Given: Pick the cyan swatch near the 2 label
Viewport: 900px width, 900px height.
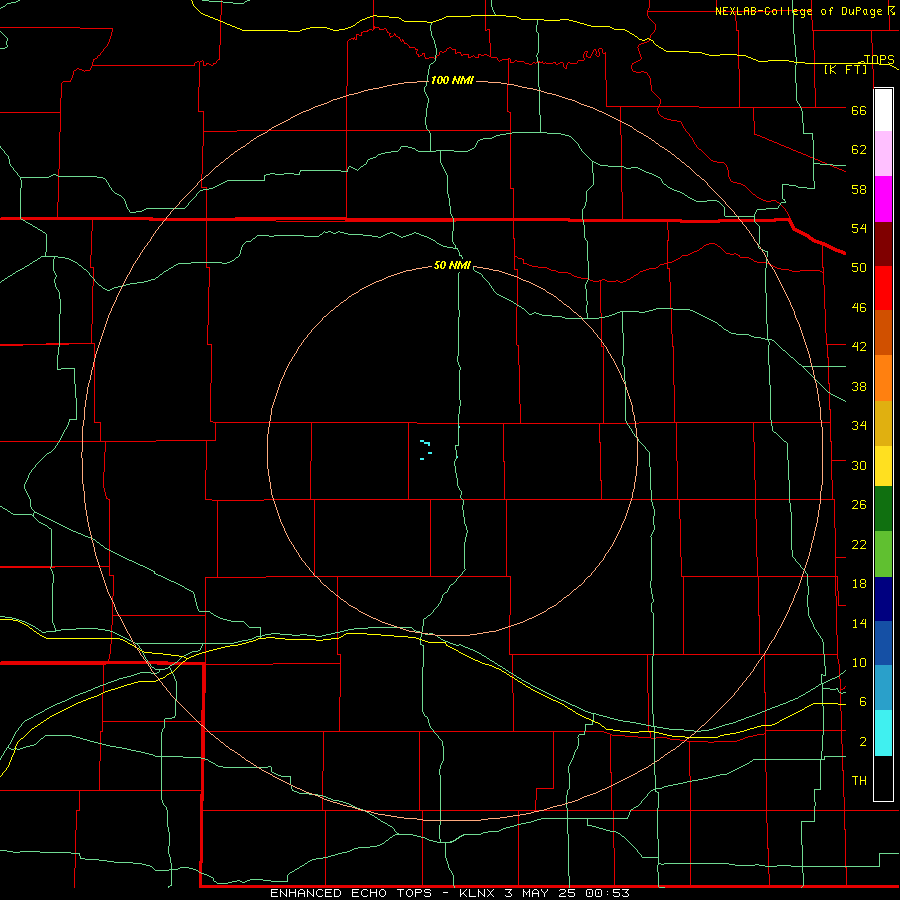Looking at the screenshot, I should [883, 733].
